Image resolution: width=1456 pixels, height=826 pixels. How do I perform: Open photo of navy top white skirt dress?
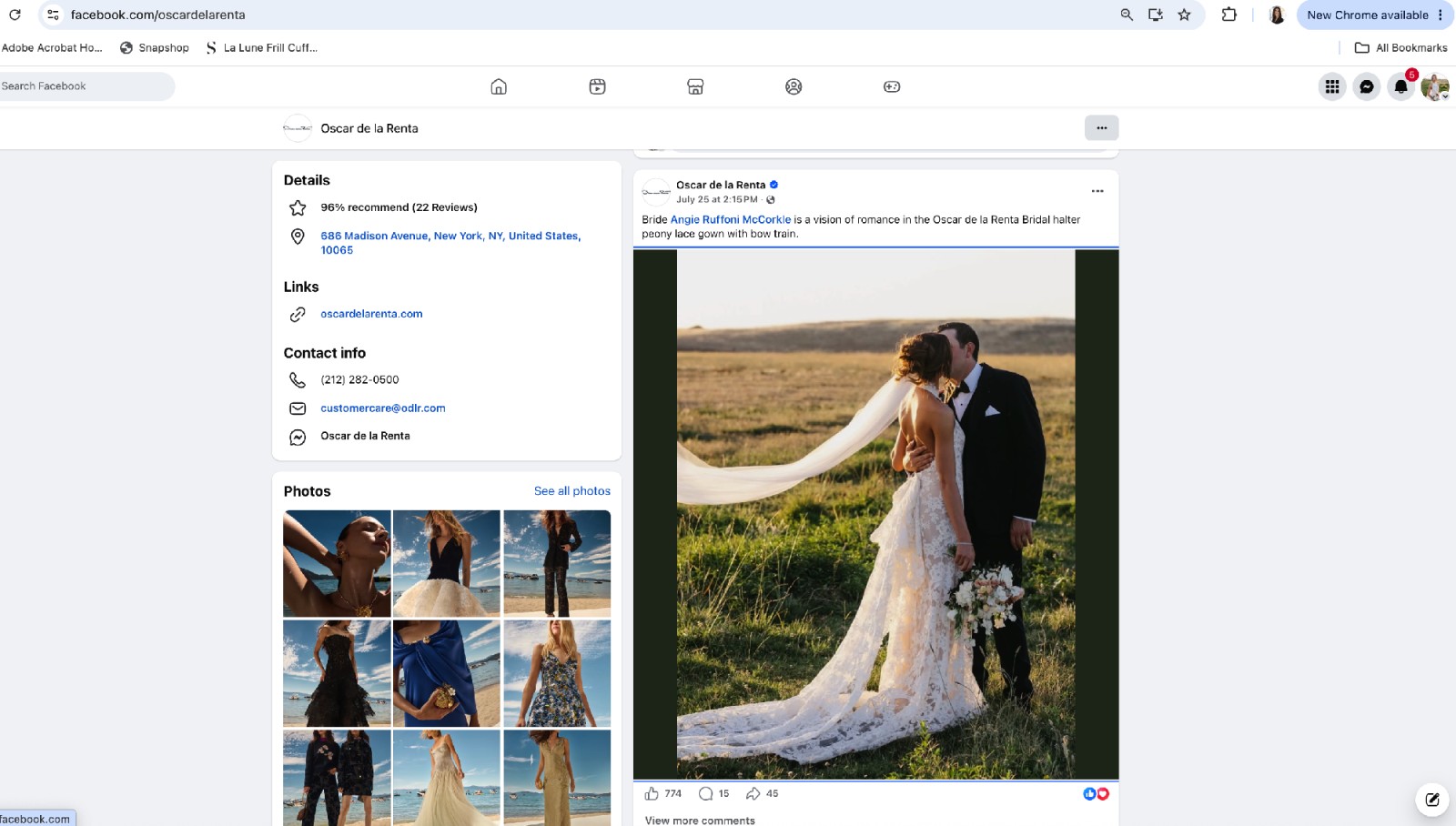pyautogui.click(x=447, y=563)
